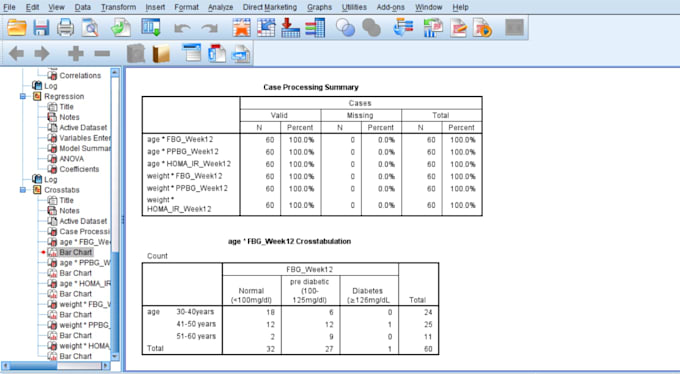Click the age * FBG_Week12 Crosstabulation title

(289, 241)
